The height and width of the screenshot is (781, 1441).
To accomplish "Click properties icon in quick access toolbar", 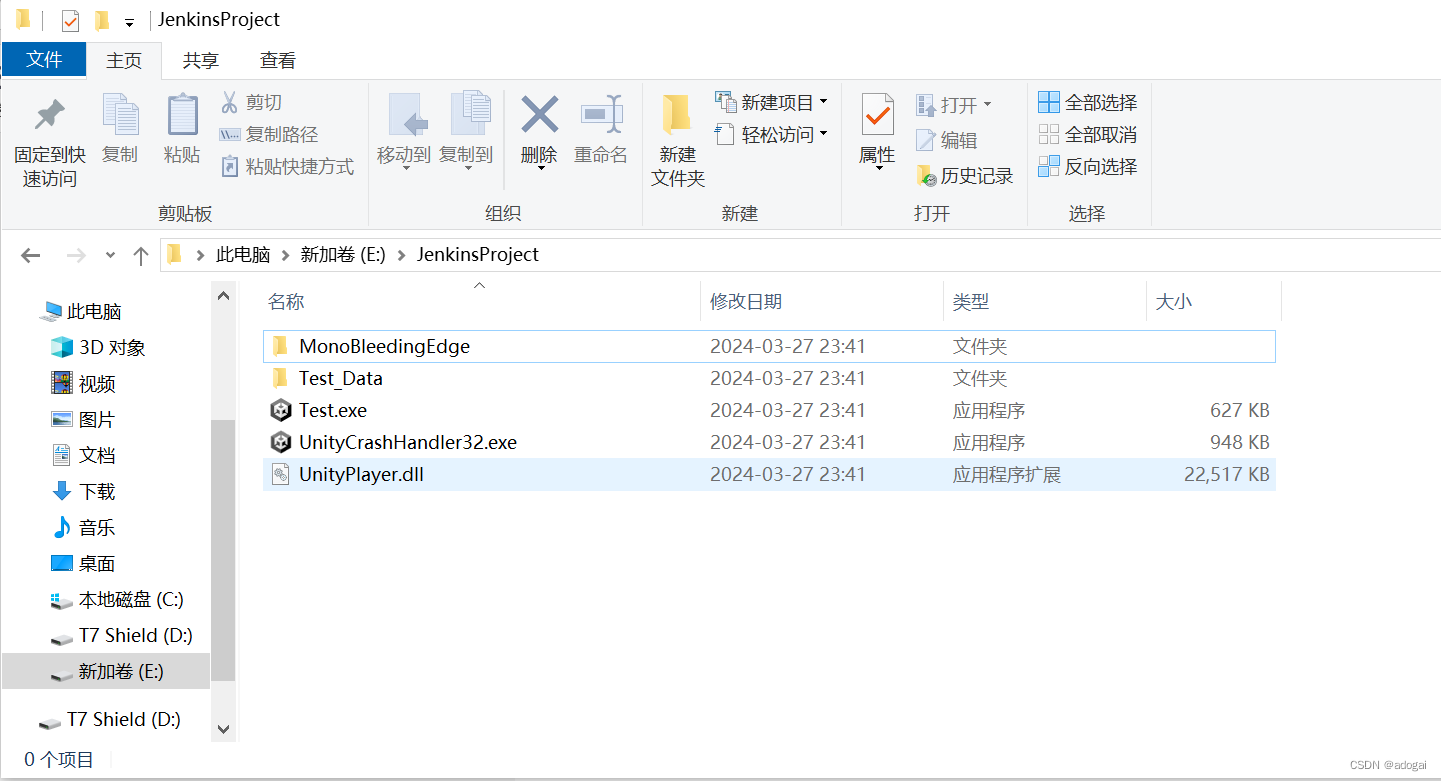I will tap(70, 20).
